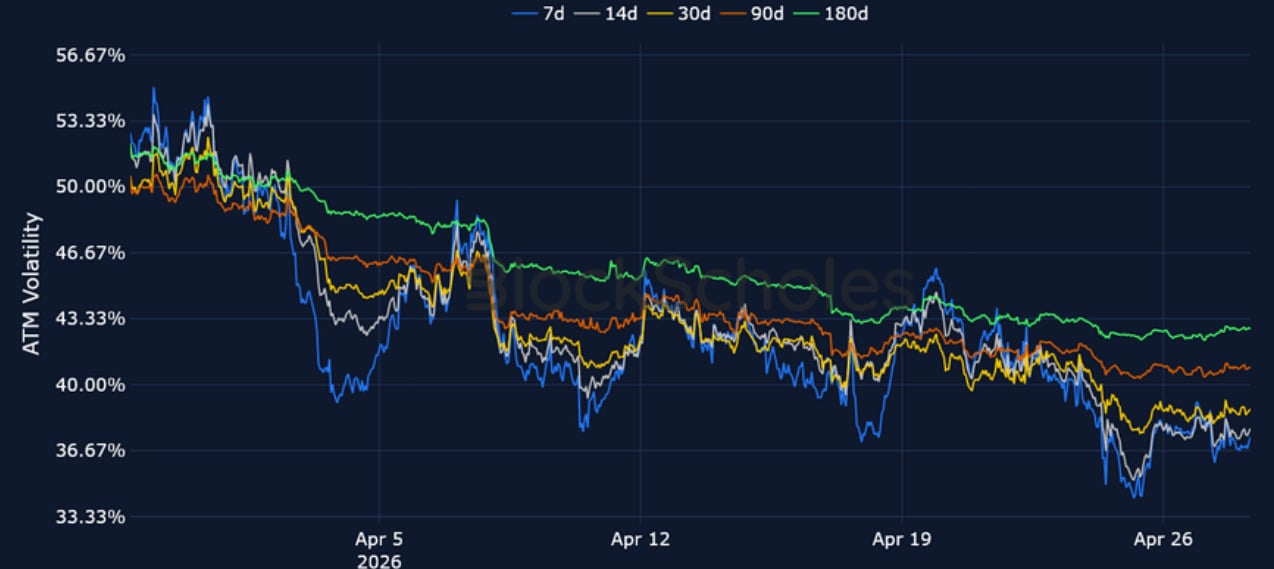Select the 46.67% y-axis tick

[x=88, y=253]
